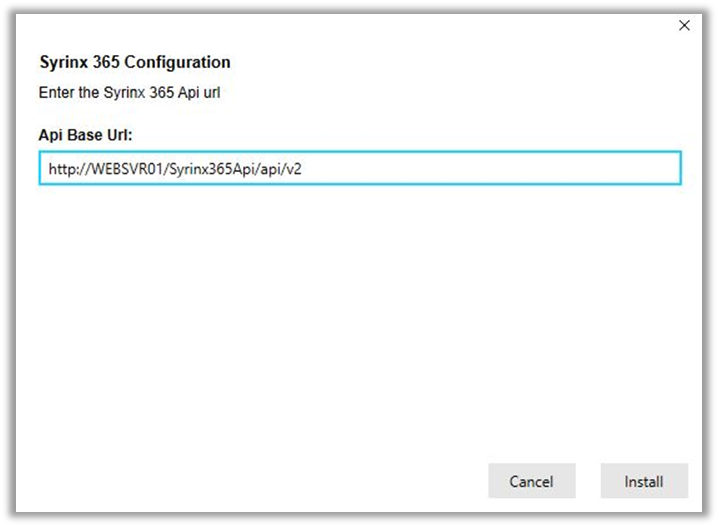The image size is (719, 527).
Task: Focus the Api Base Url input field
Action: coord(360,168)
